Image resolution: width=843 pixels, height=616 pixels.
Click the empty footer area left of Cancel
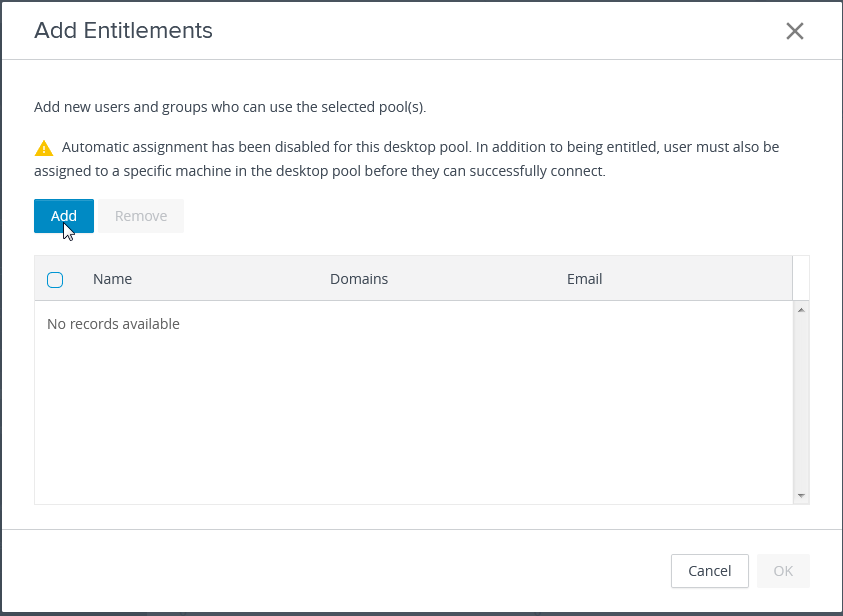tap(340, 571)
